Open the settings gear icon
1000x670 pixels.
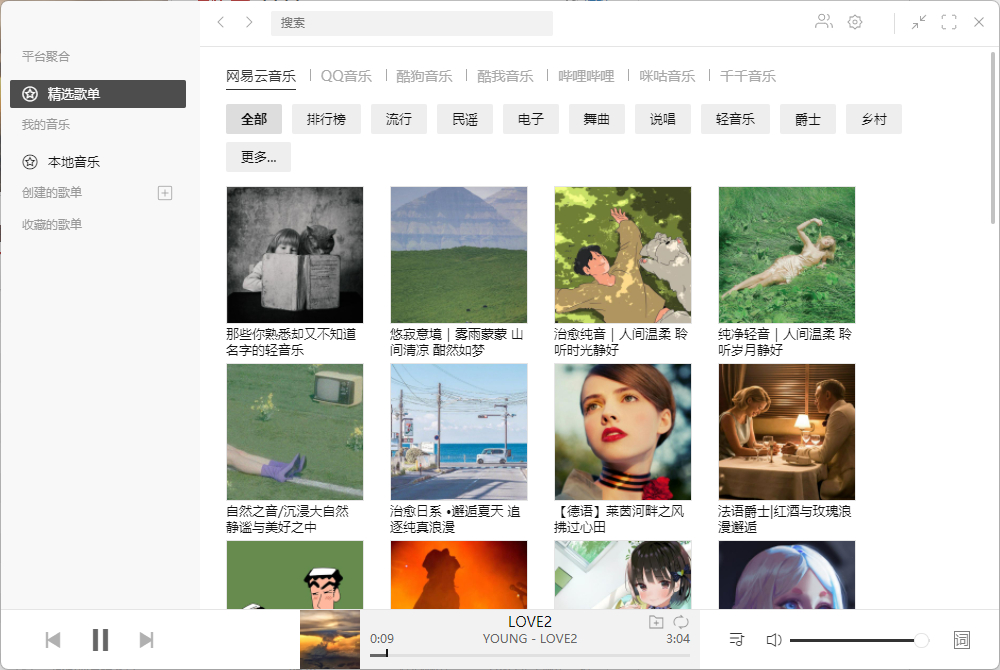[855, 22]
